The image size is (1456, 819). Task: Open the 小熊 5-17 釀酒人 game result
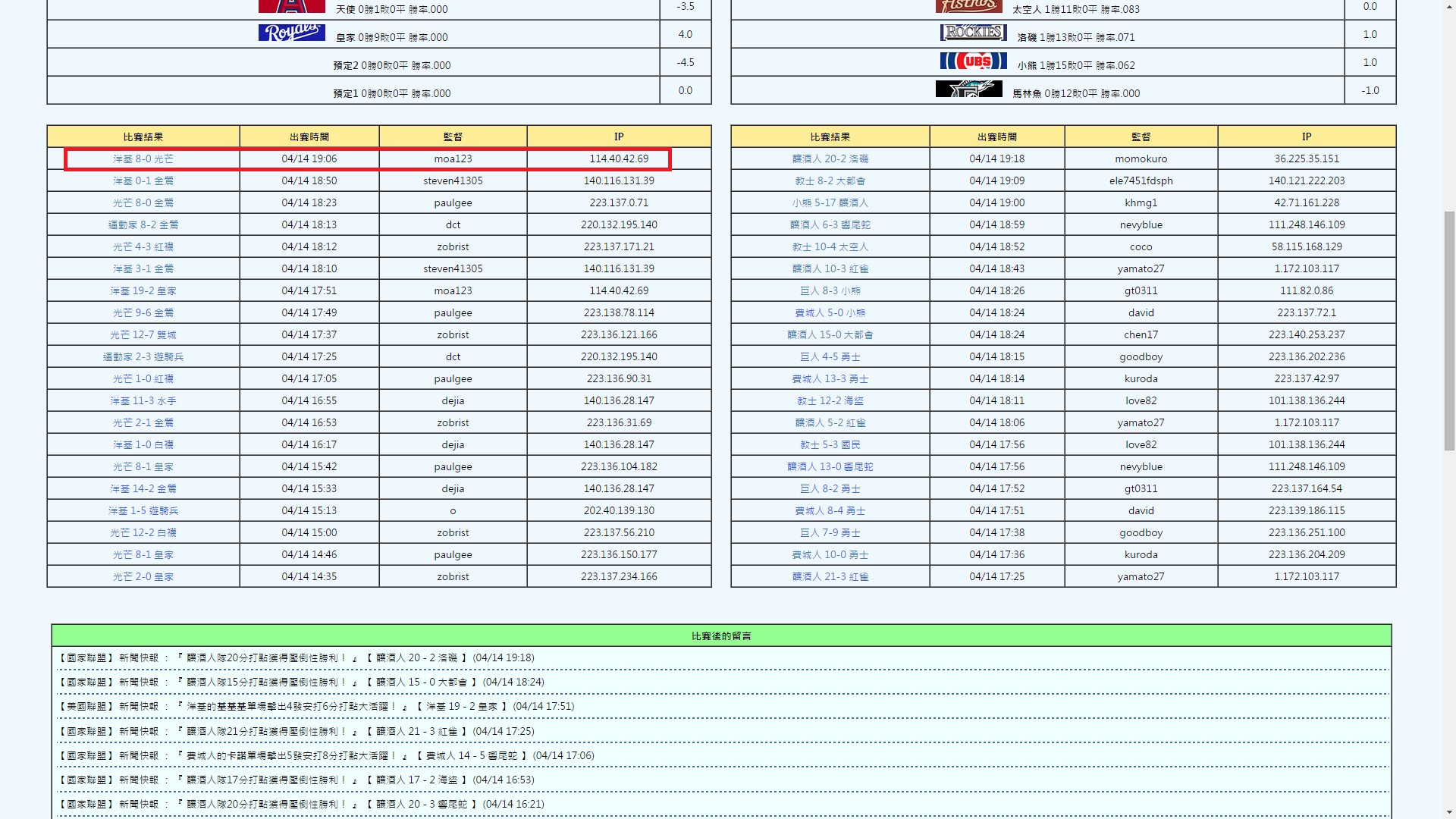(x=830, y=203)
